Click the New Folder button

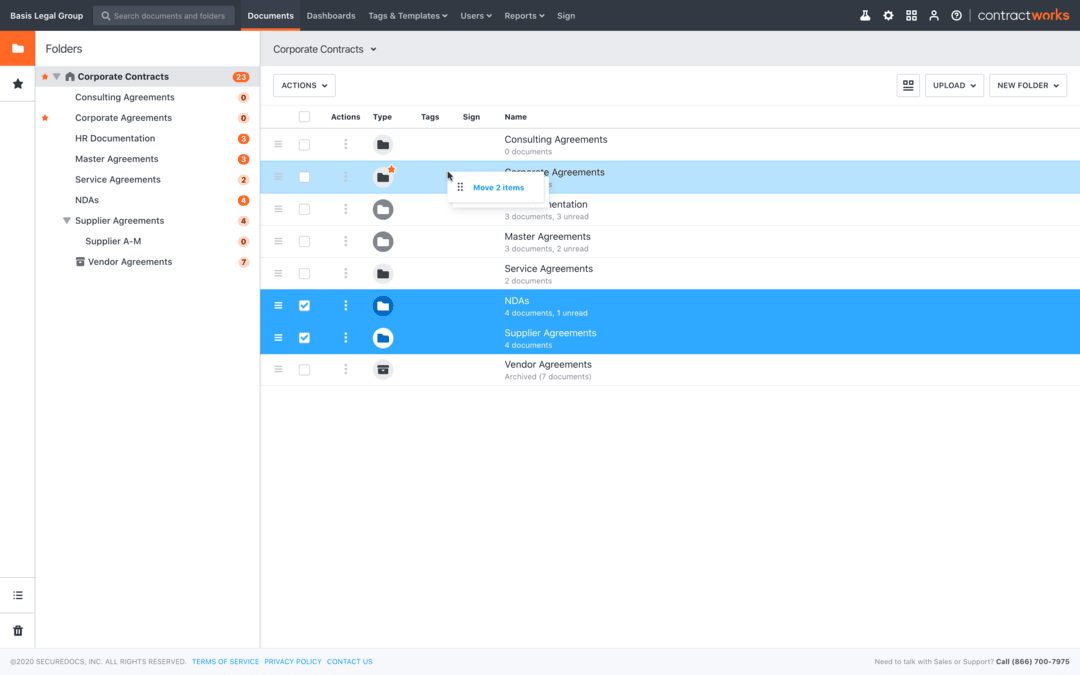click(1027, 85)
